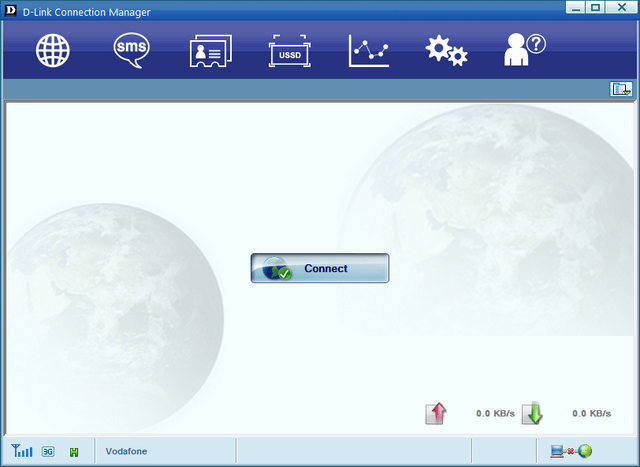Open the phonebook contacts section
The width and height of the screenshot is (640, 467).
pos(210,50)
